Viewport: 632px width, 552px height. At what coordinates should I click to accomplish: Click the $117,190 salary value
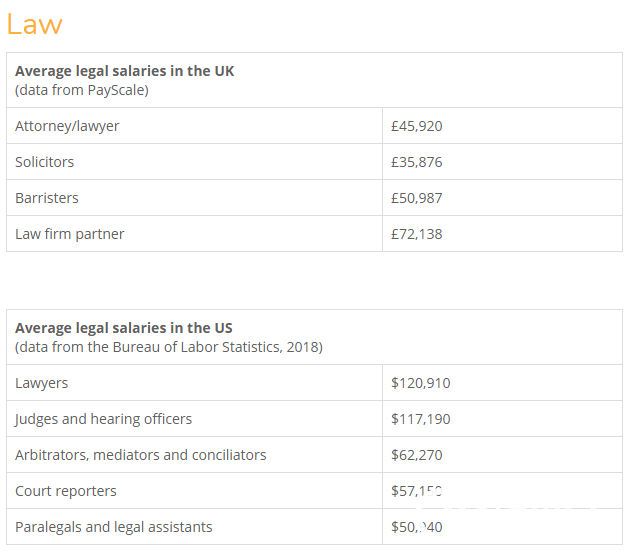click(x=421, y=419)
